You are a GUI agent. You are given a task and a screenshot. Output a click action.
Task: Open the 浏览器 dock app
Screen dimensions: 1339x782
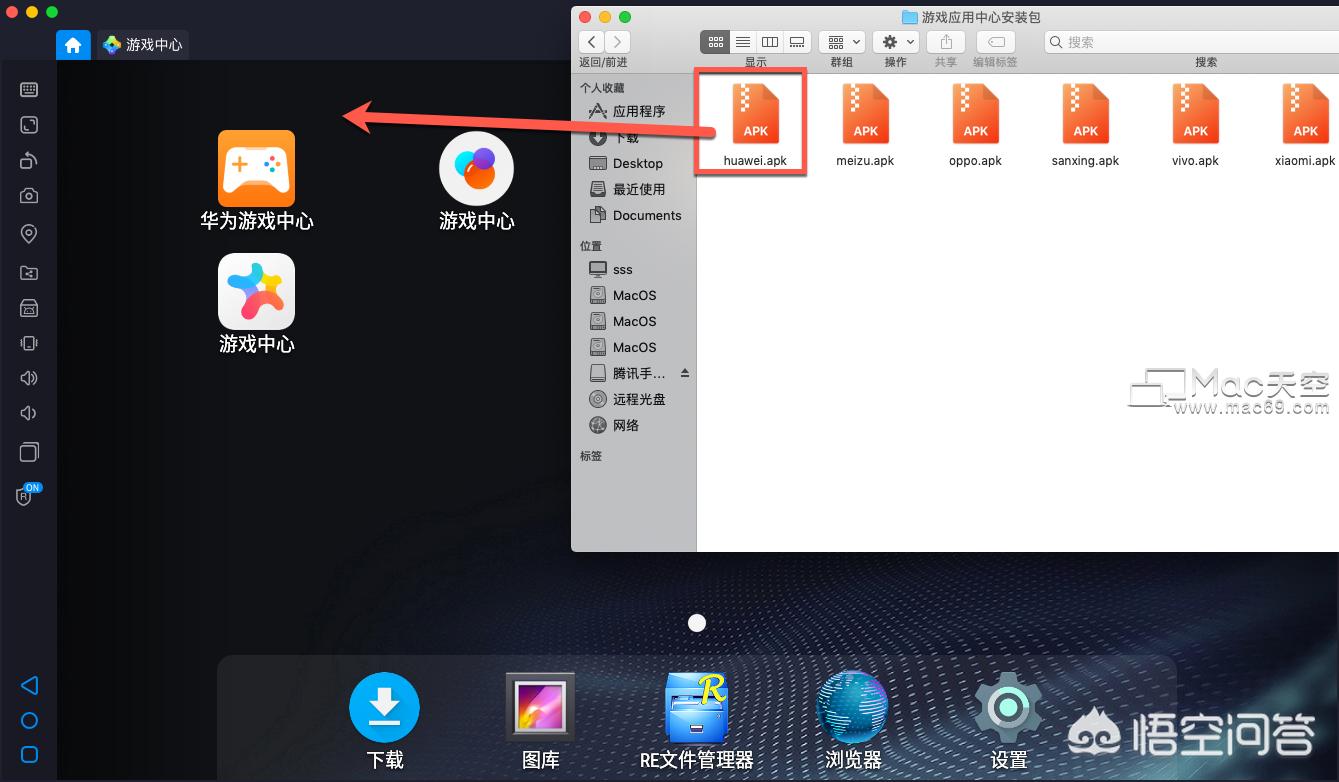click(x=853, y=721)
